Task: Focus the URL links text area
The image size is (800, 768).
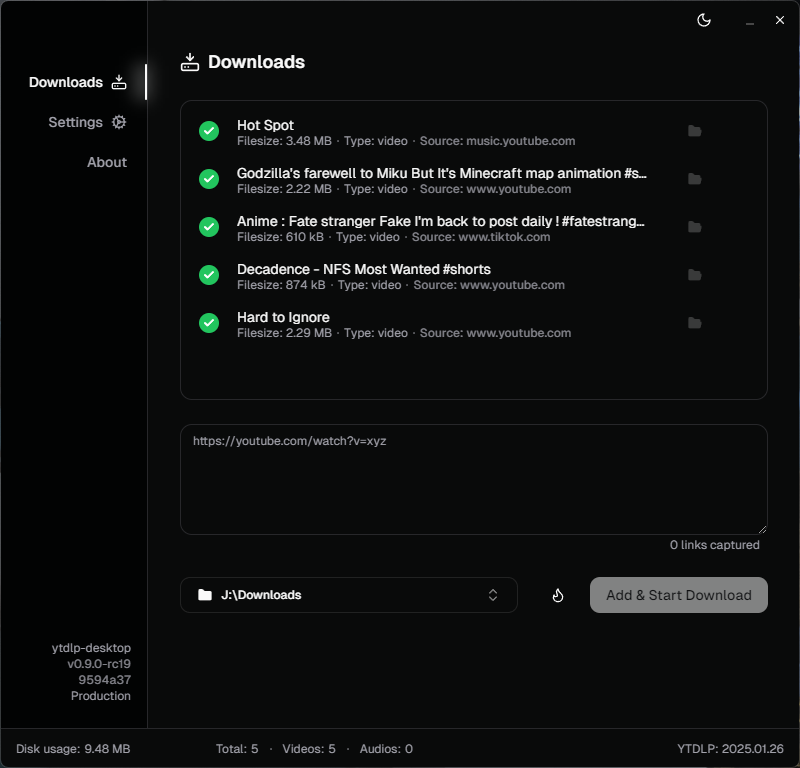Action: [x=473, y=480]
